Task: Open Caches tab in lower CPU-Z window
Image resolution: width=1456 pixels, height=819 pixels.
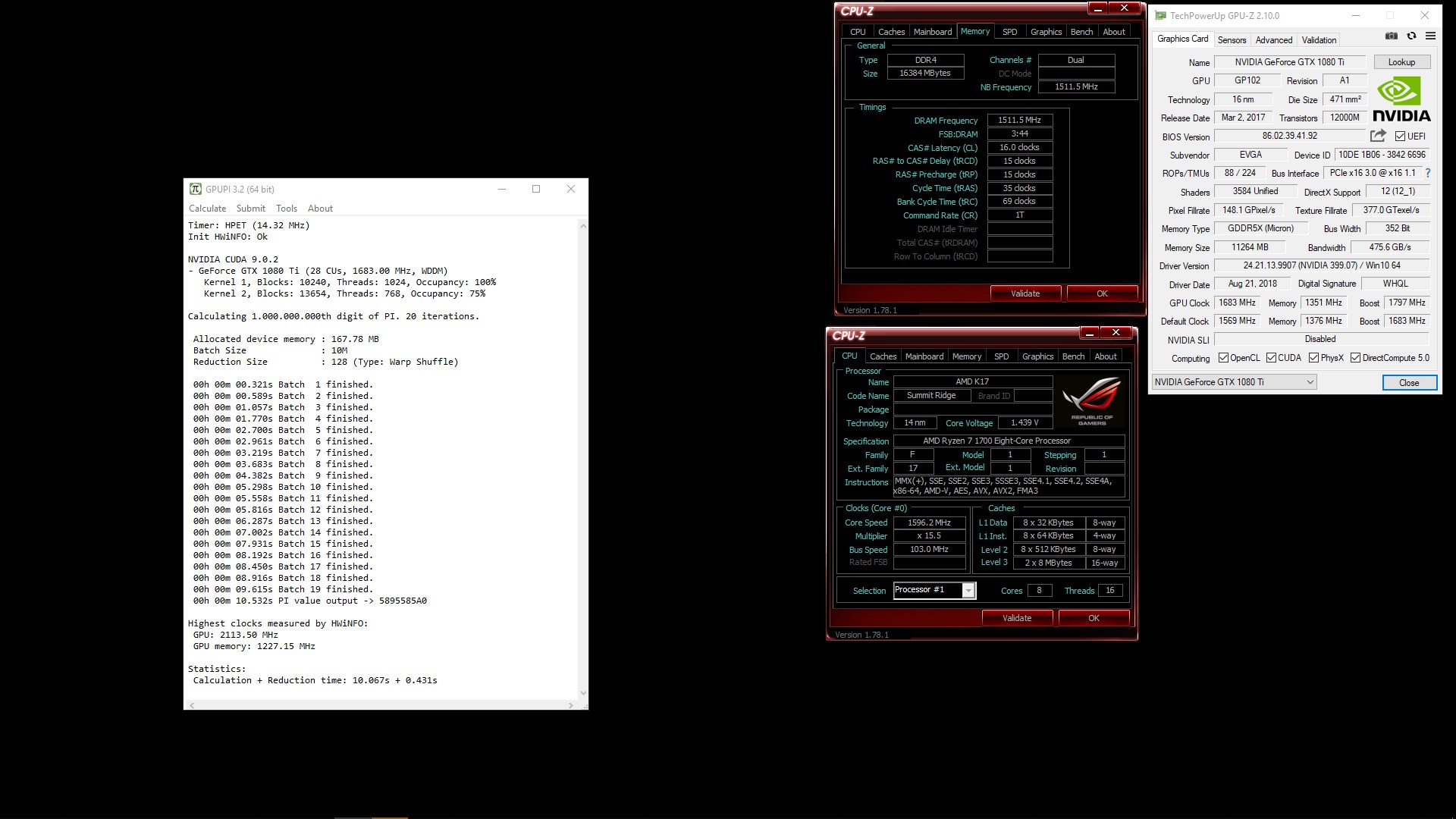Action: pos(883,356)
